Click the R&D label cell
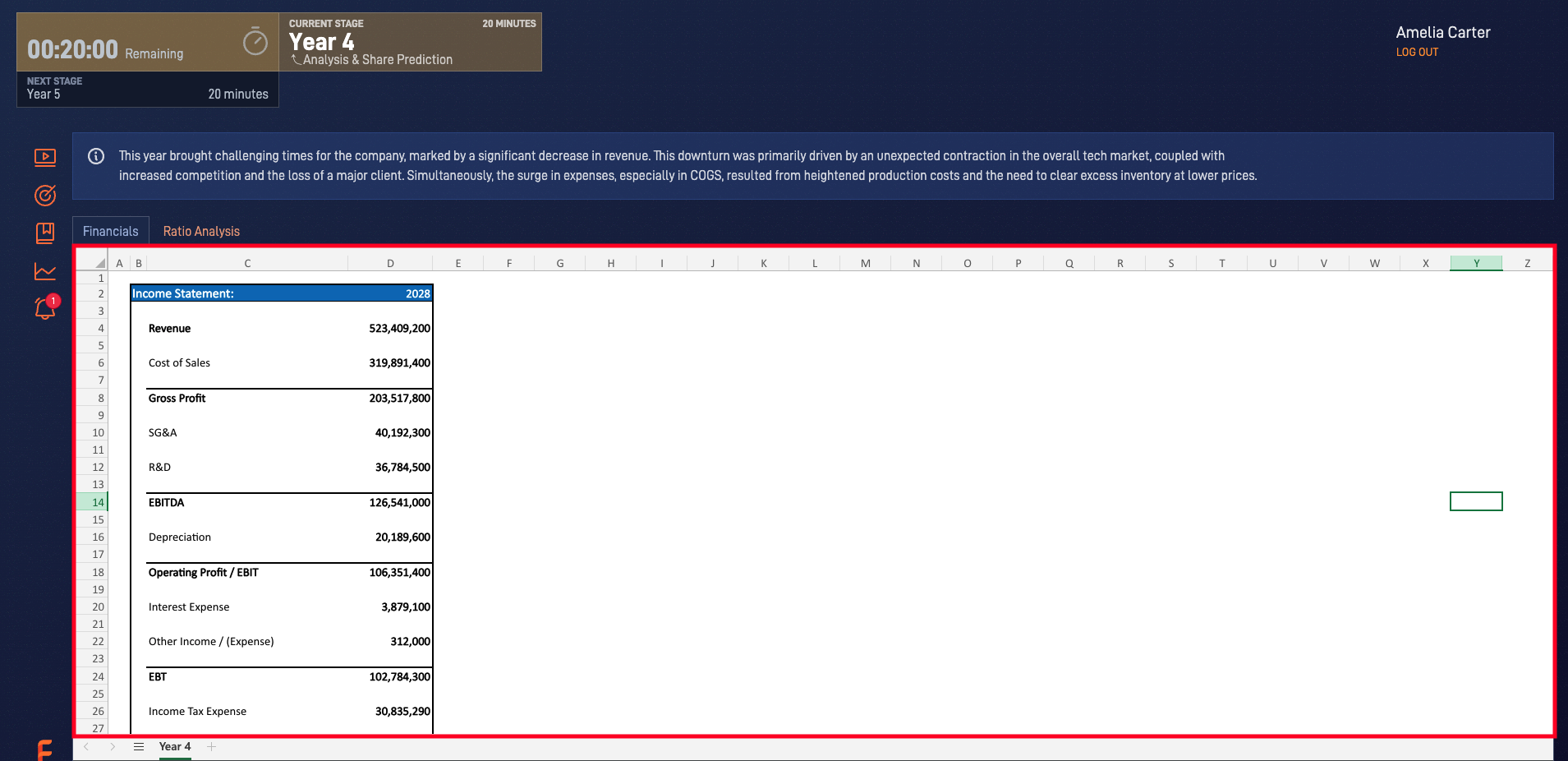The width and height of the screenshot is (1568, 761). tap(159, 468)
